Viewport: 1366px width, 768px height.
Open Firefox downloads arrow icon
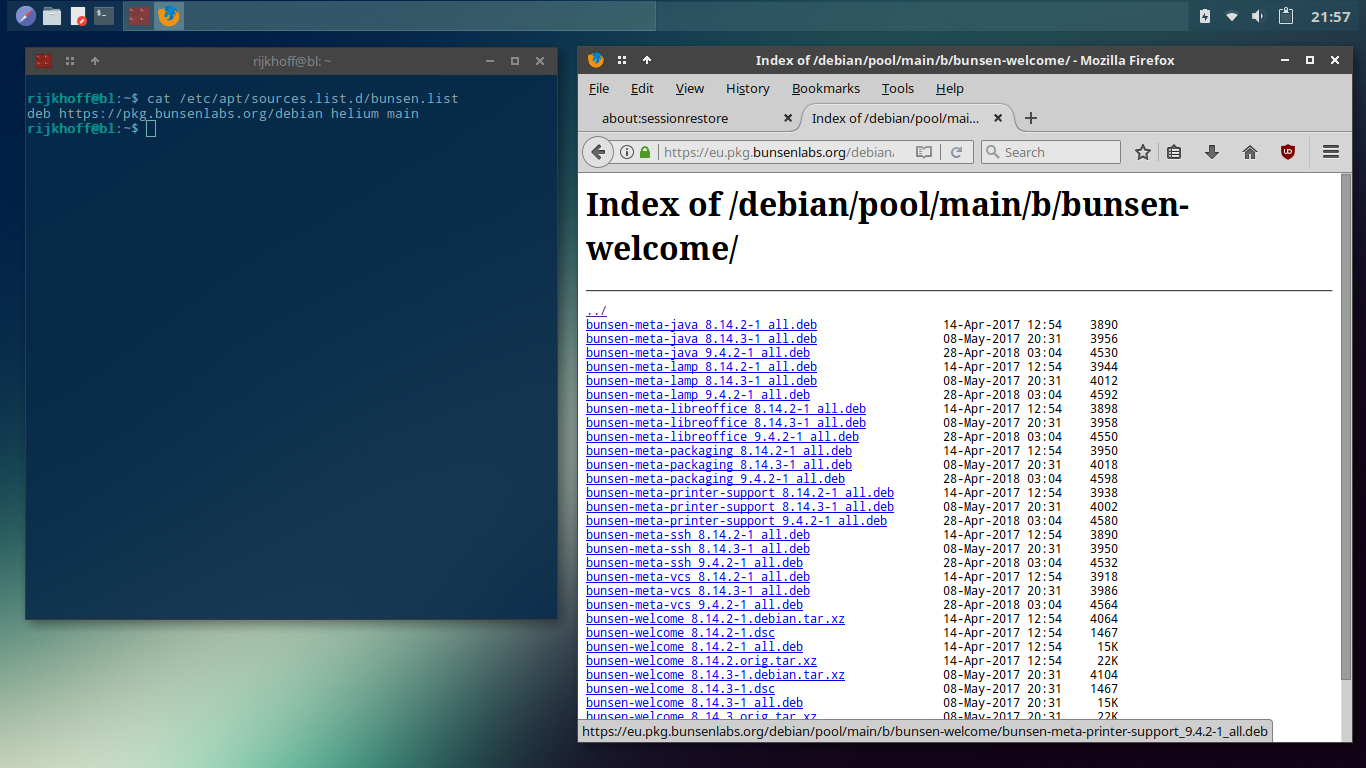pos(1212,152)
